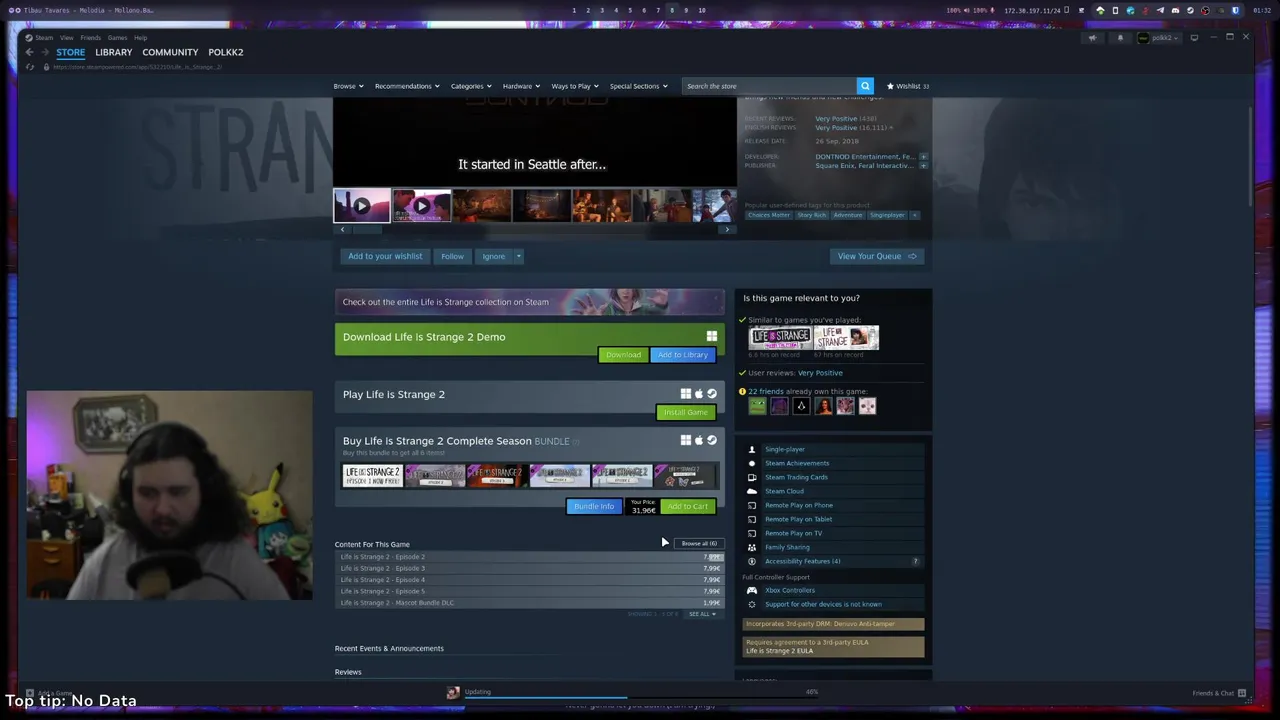Image resolution: width=1280 pixels, height=720 pixels.
Task: Click the Steam tray icon in the top bar
Action: click(x=1190, y=10)
